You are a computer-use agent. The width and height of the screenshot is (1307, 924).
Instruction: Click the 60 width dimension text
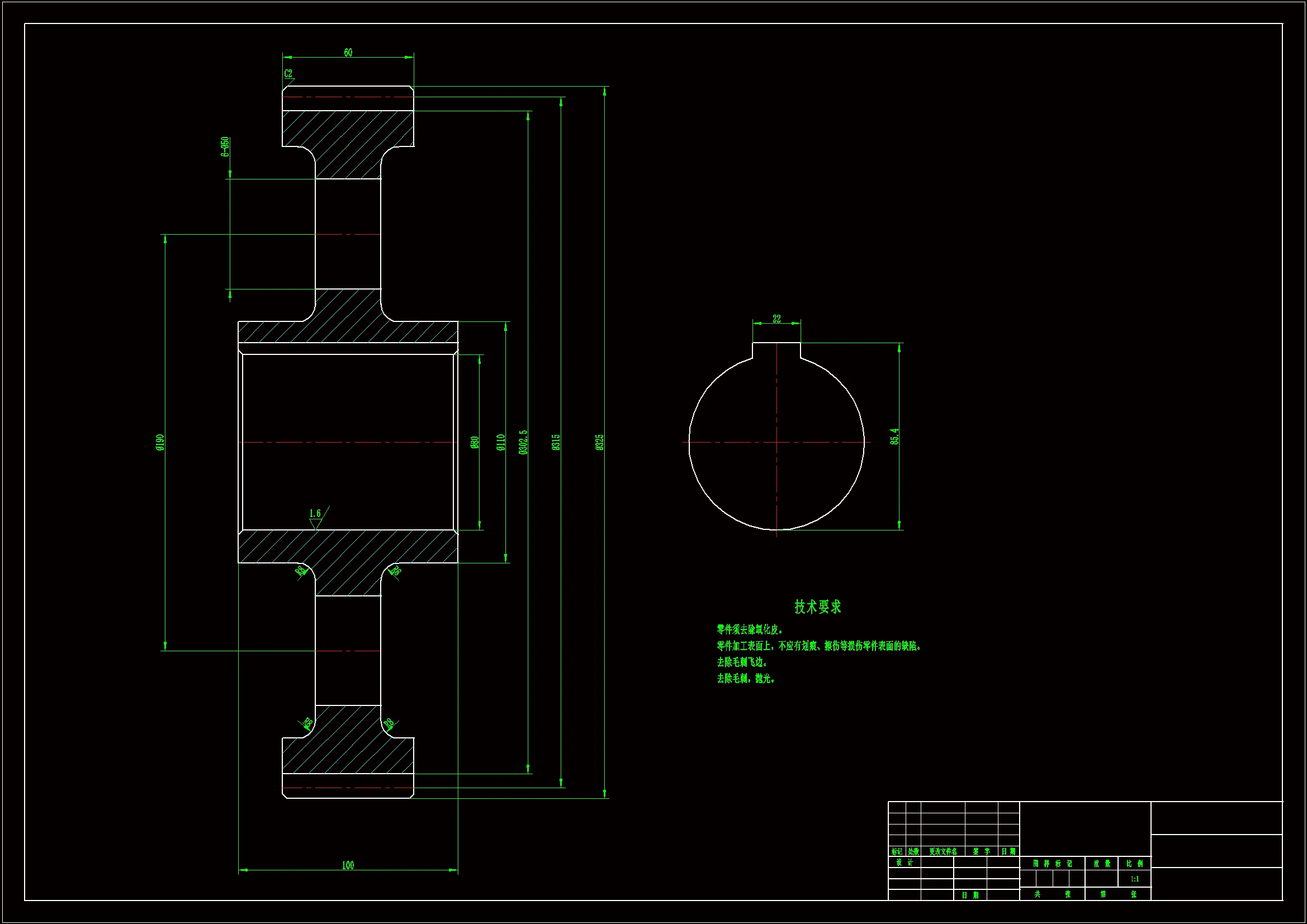pyautogui.click(x=348, y=53)
